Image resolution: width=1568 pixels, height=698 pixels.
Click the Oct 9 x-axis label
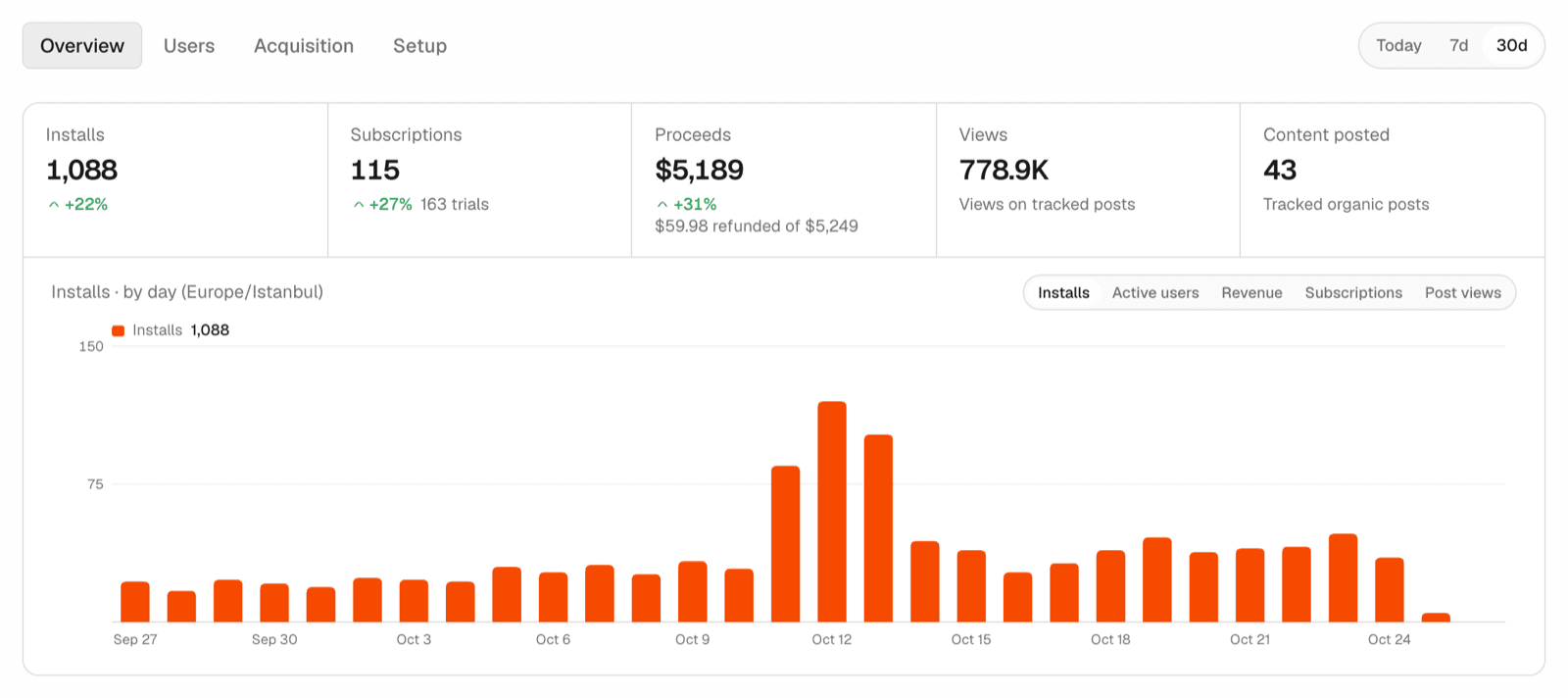(x=692, y=639)
